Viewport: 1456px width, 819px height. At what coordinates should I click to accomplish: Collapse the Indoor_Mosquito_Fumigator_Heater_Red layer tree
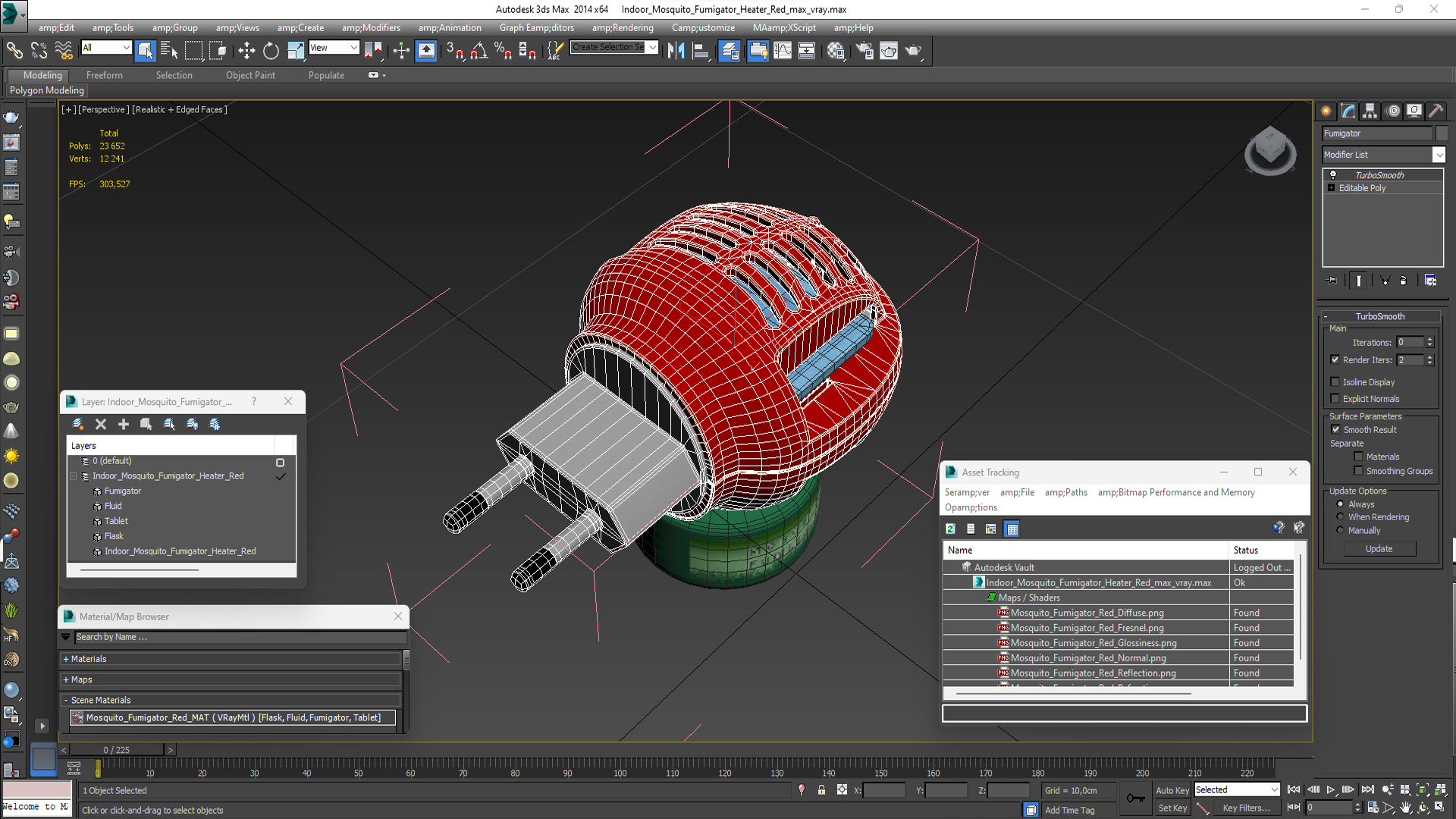pos(74,476)
